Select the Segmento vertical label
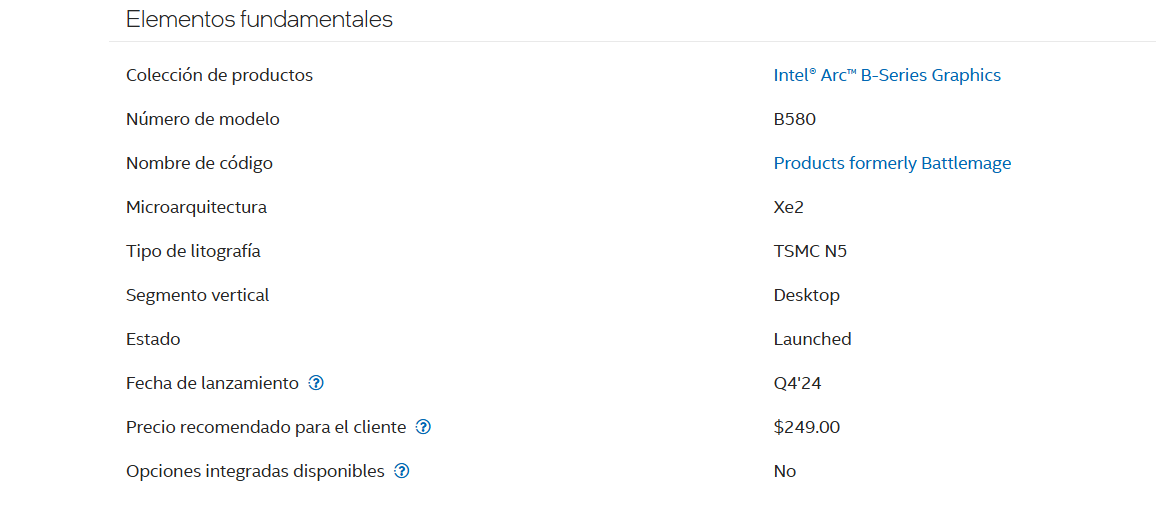This screenshot has width=1156, height=525. (x=198, y=296)
